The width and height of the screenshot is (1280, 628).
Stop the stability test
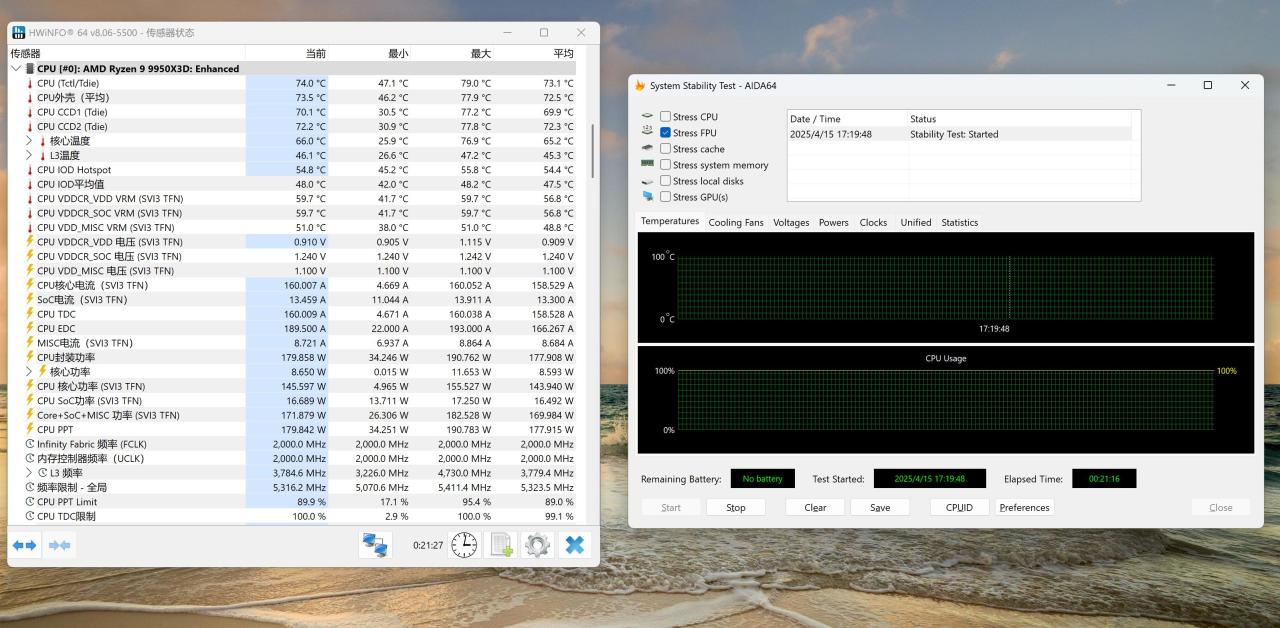[736, 507]
